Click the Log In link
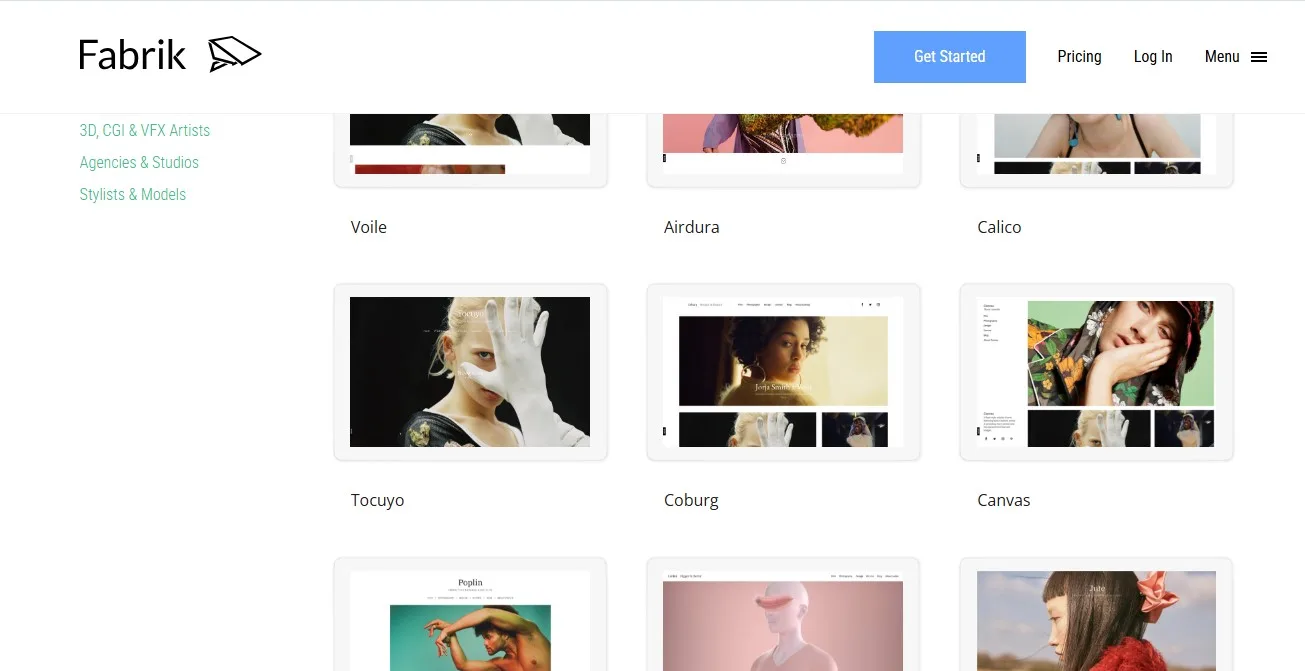This screenshot has height=671, width=1305. point(1152,57)
